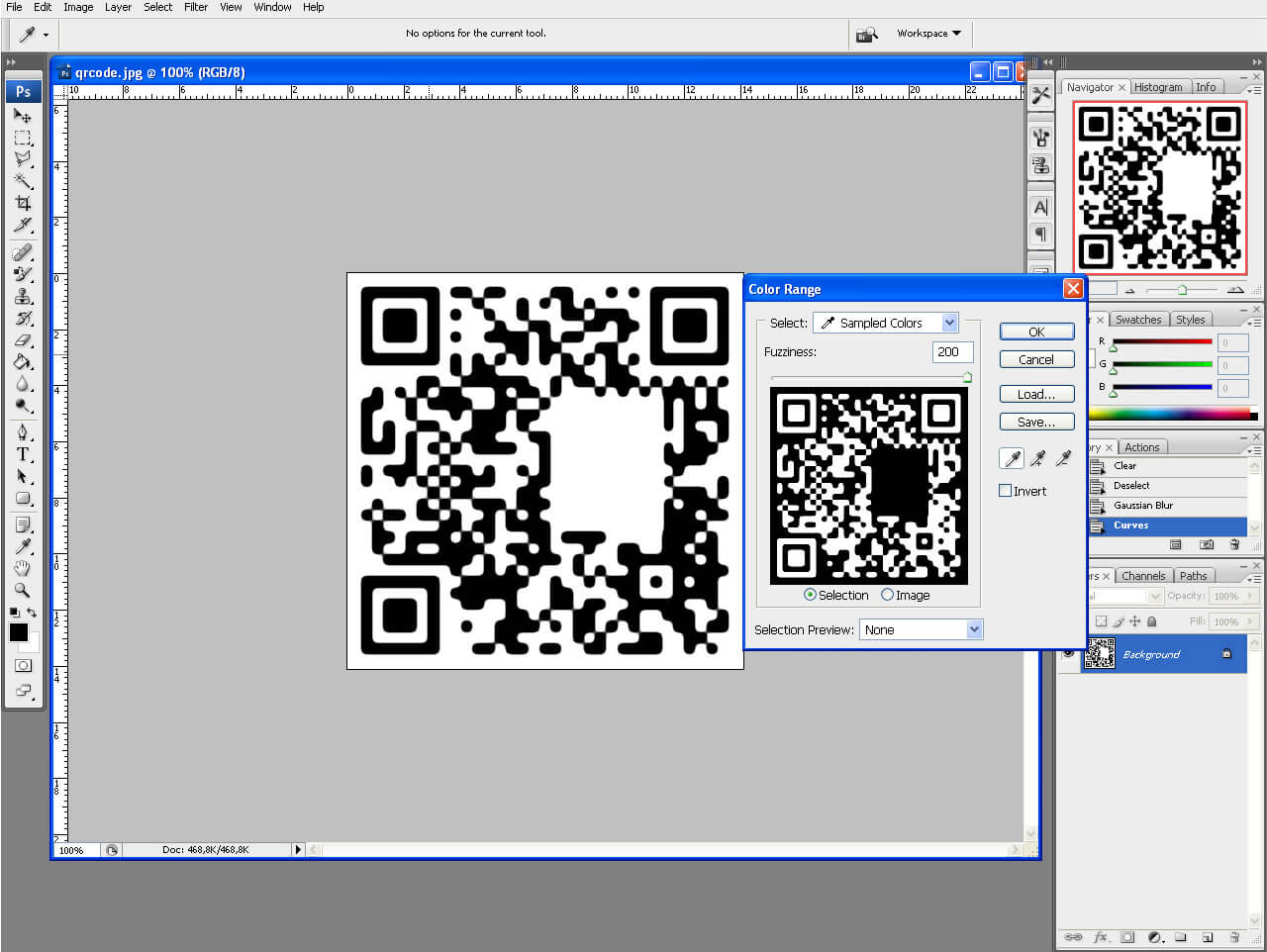This screenshot has width=1267, height=952.
Task: Open the Fill slider arrow
Action: (1250, 621)
